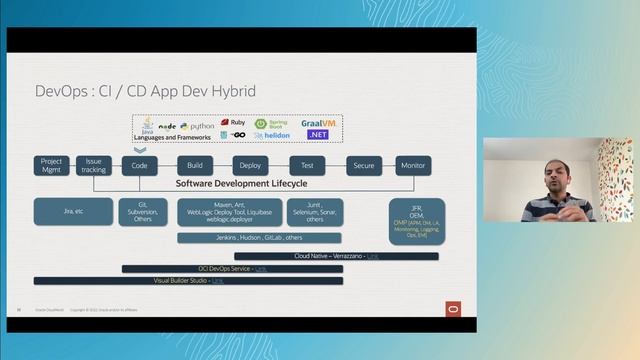This screenshot has height=360, width=640.
Task: Click the Ruby logo
Action: [233, 122]
